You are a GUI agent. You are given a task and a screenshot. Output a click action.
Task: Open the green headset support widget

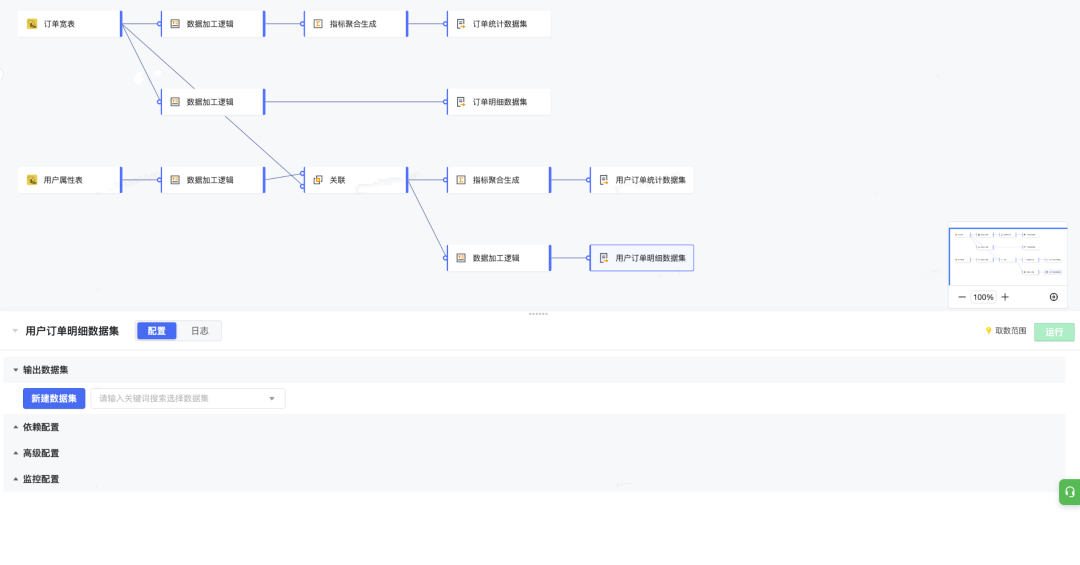coord(1069,492)
